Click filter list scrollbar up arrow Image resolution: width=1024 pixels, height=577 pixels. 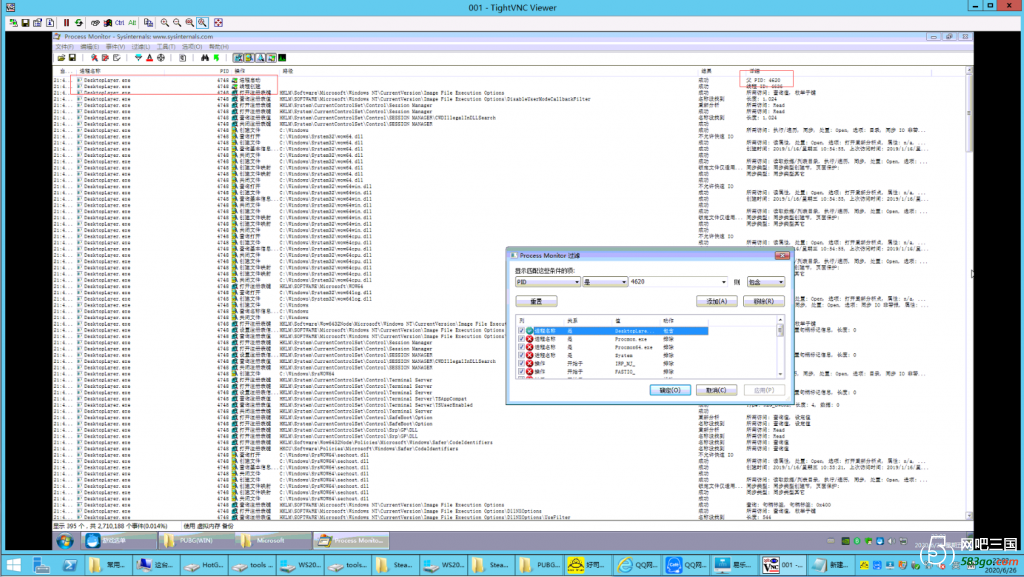pyautogui.click(x=780, y=320)
